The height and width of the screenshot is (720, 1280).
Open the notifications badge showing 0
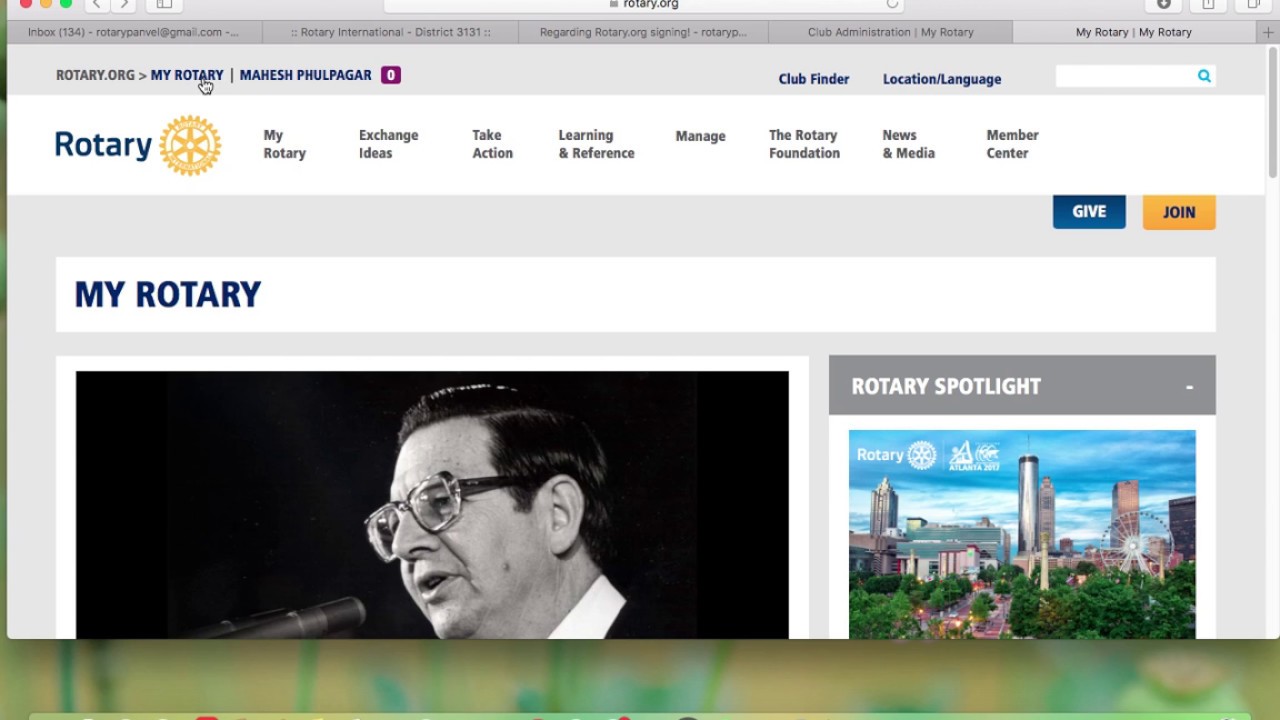pyautogui.click(x=391, y=75)
